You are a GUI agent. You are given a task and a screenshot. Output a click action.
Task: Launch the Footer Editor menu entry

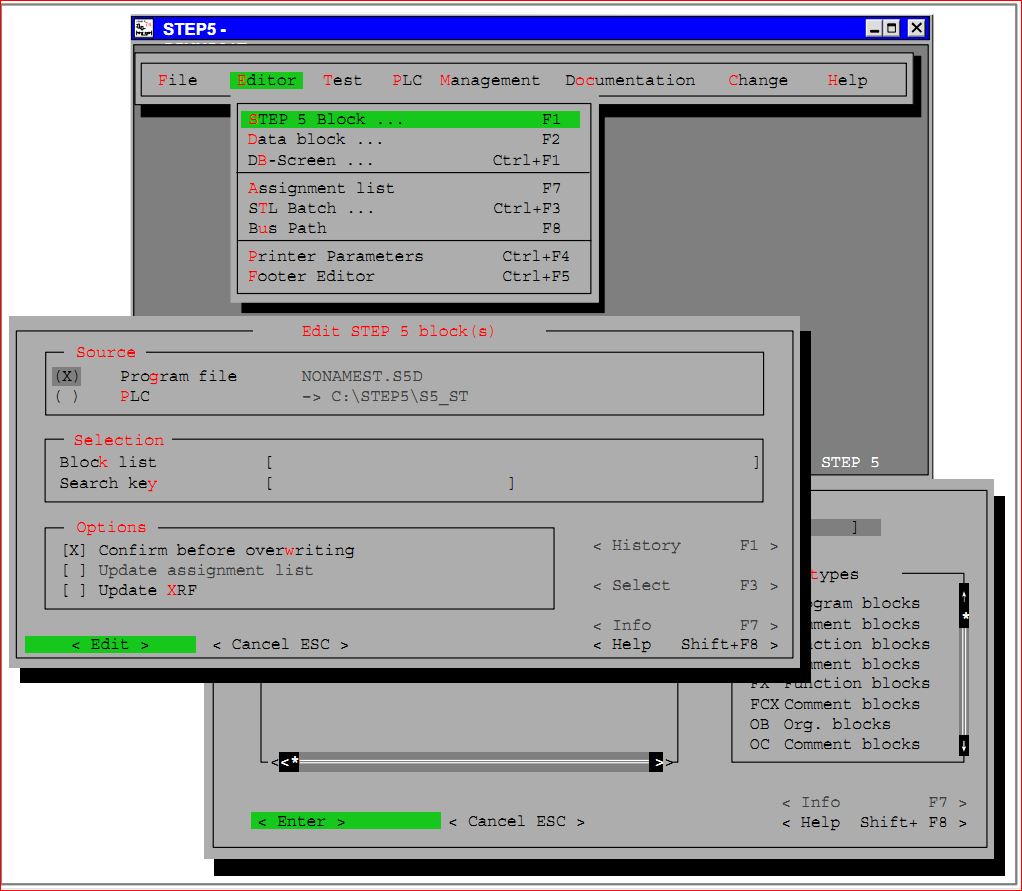[410, 276]
